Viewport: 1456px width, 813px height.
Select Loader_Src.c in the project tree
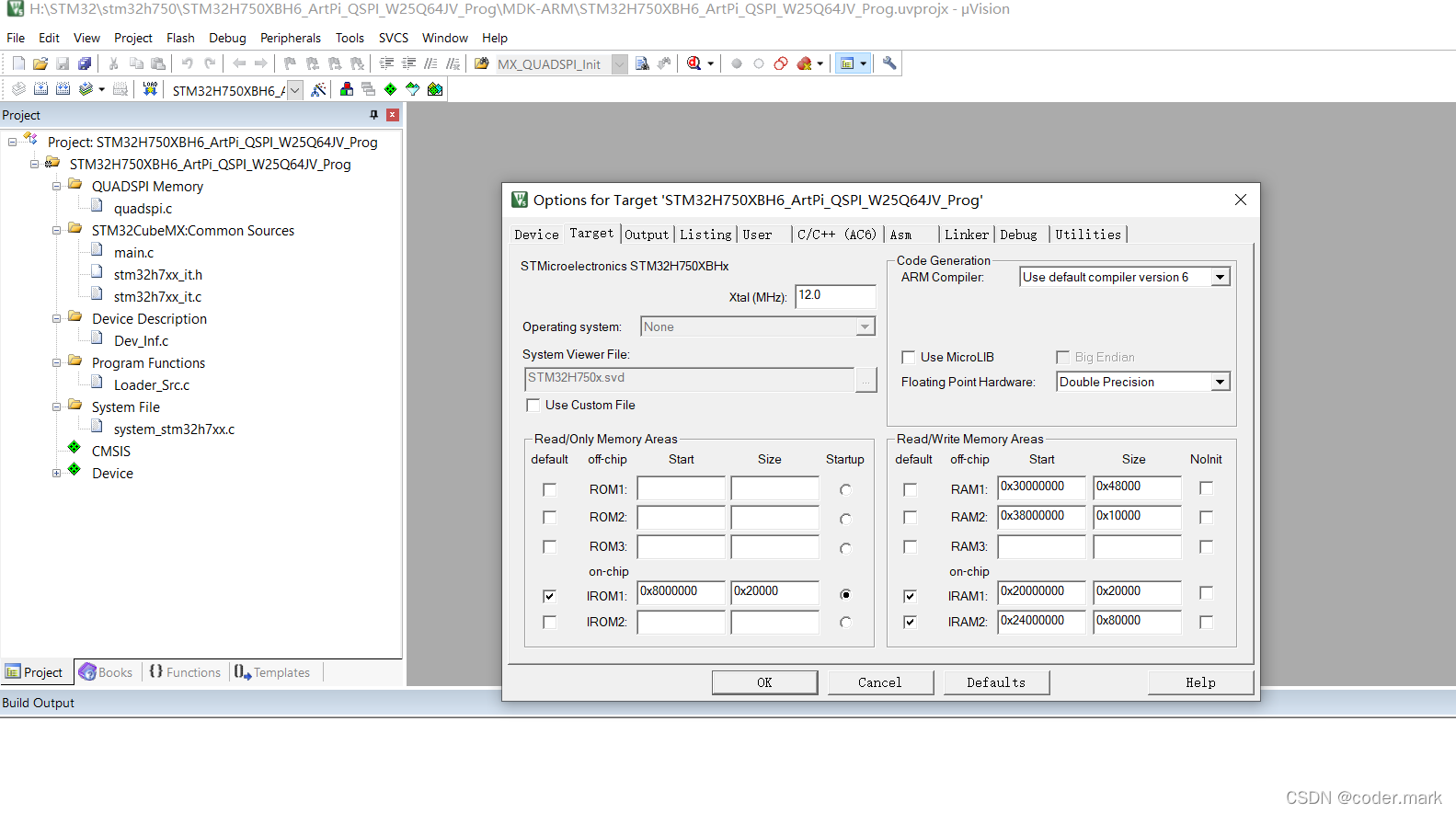point(151,385)
